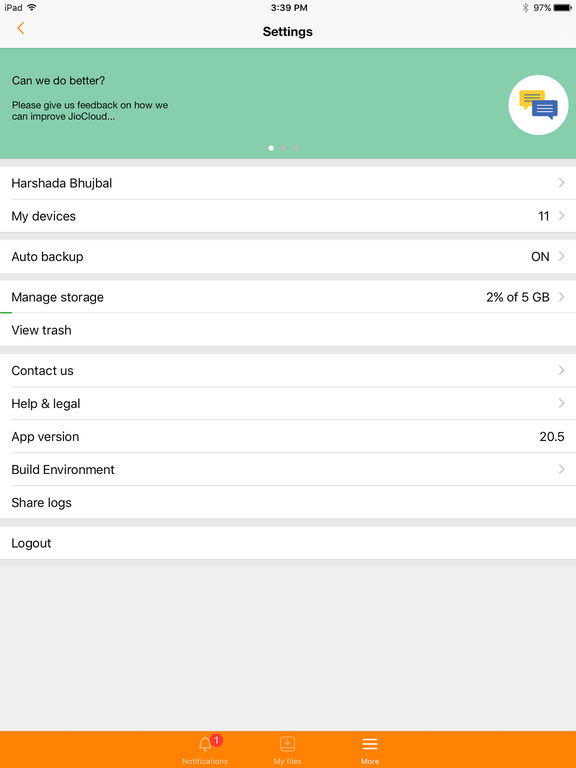Screen dimensions: 576x768
Task: Tap Share logs
Action: point(288,503)
